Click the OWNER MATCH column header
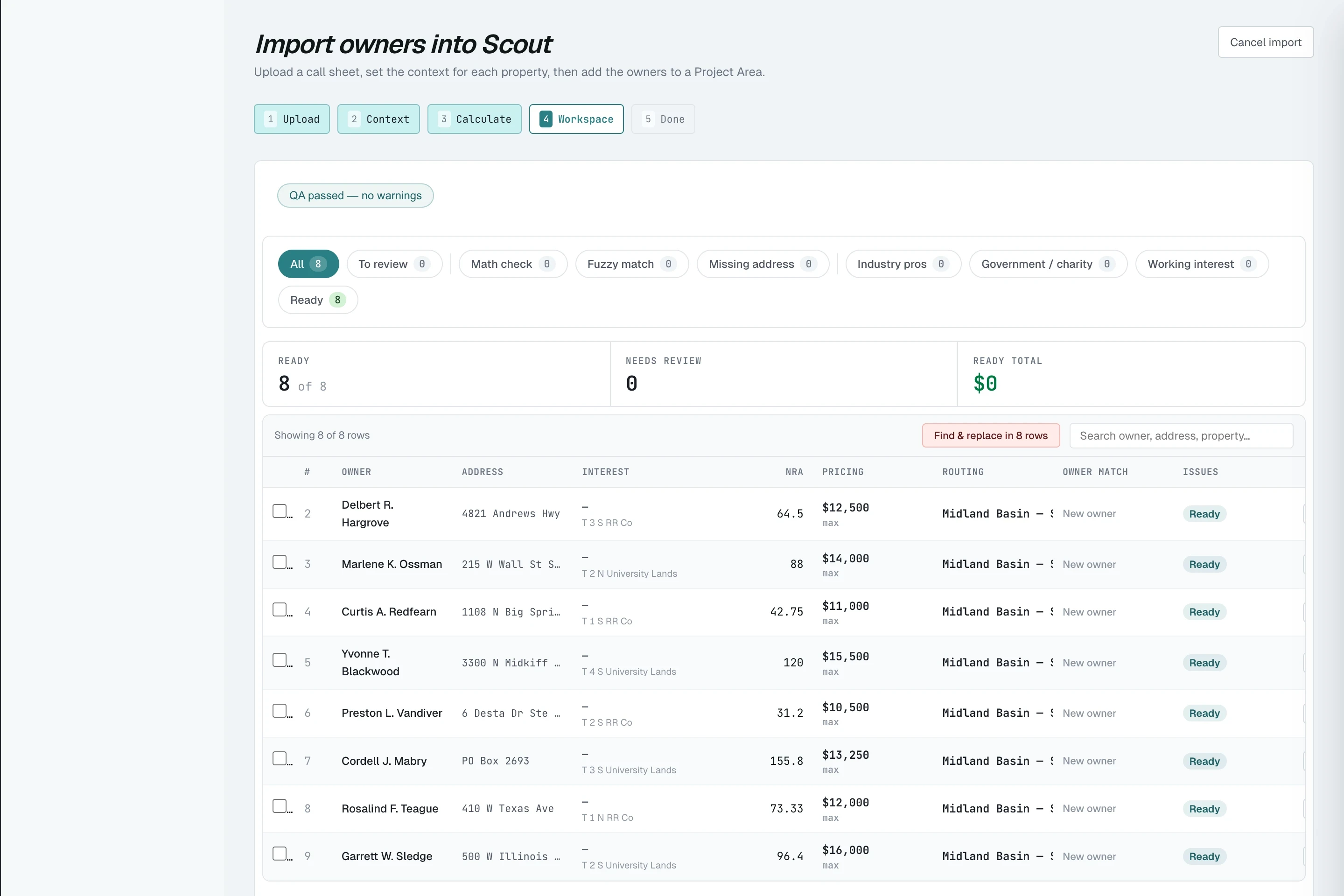Image resolution: width=1344 pixels, height=896 pixels. tap(1095, 472)
